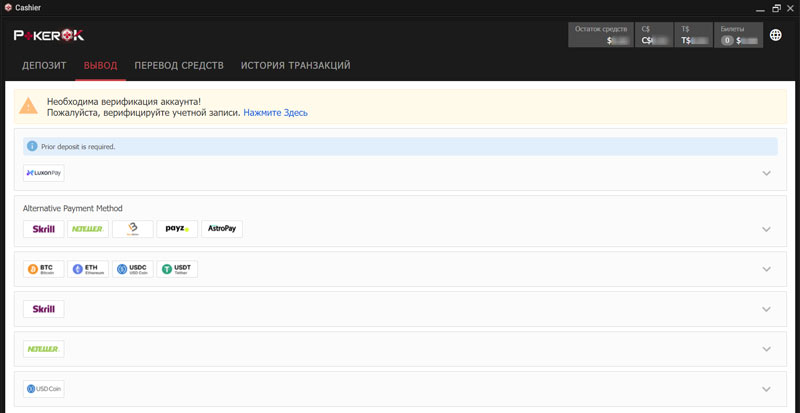800x413 pixels.
Task: Click the Билеты tickets balance box
Action: (x=742, y=36)
